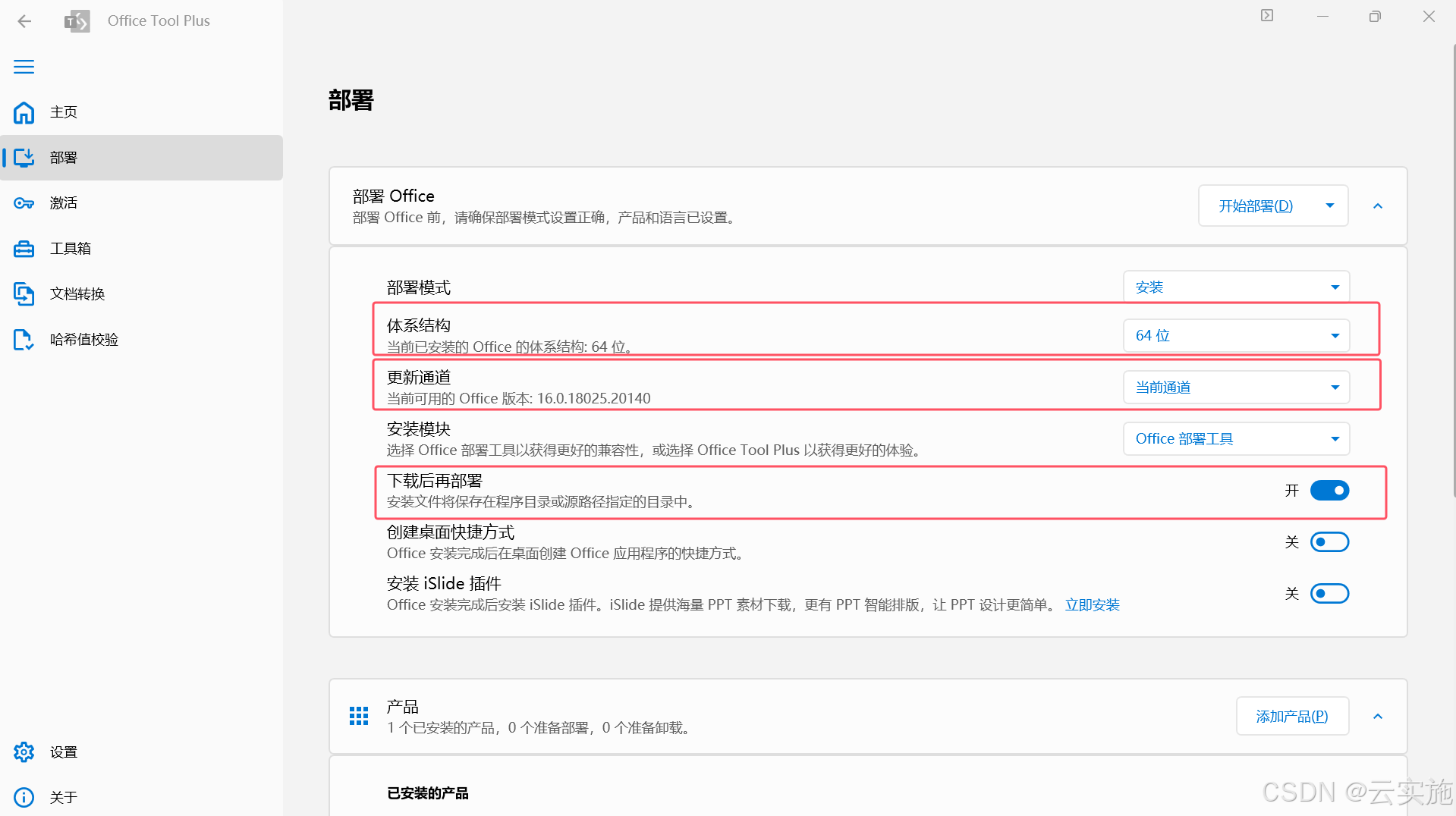
Task: Click the 添加产品(P) button
Action: click(1292, 717)
